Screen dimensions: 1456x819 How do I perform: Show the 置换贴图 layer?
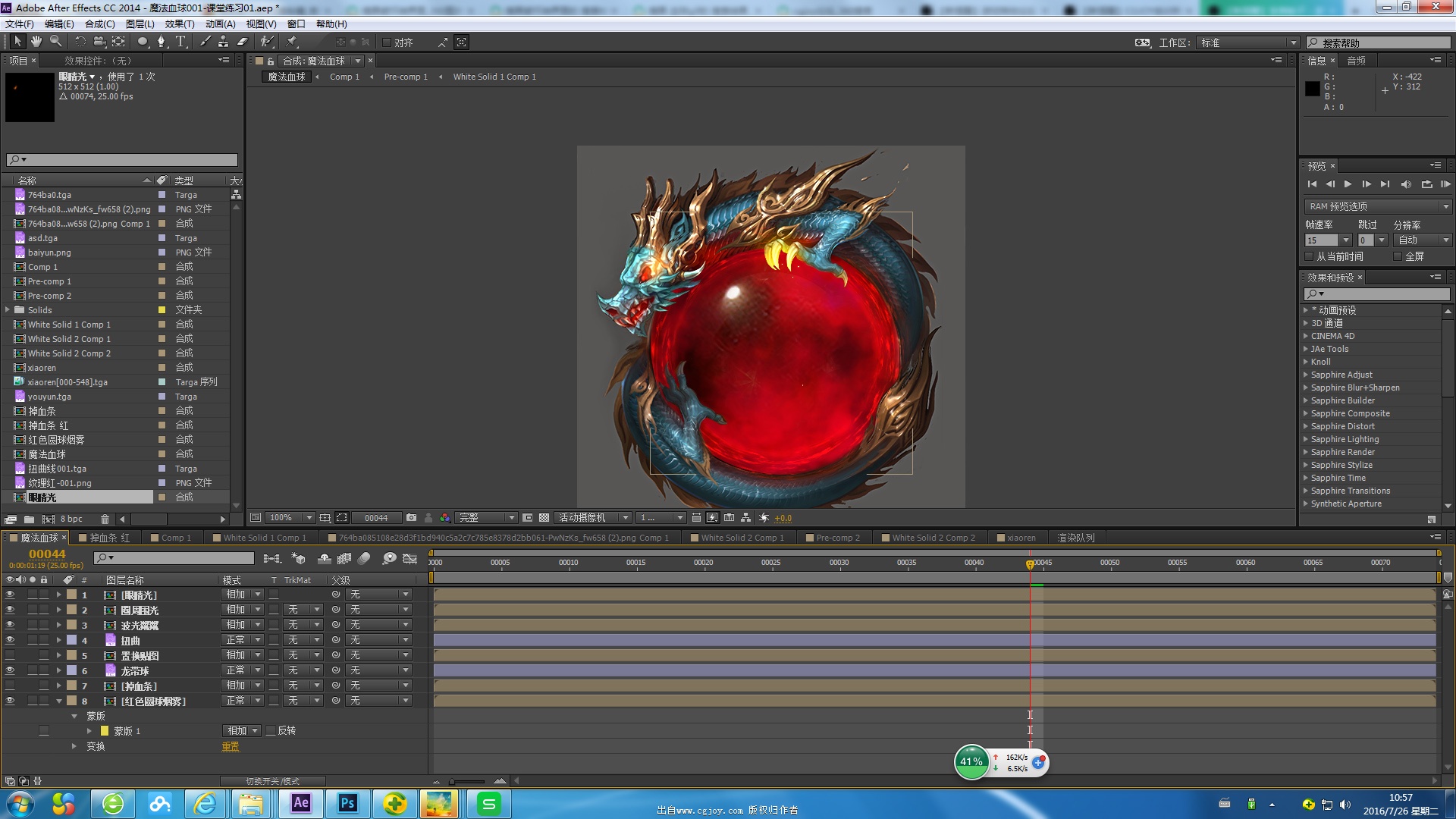click(10, 656)
